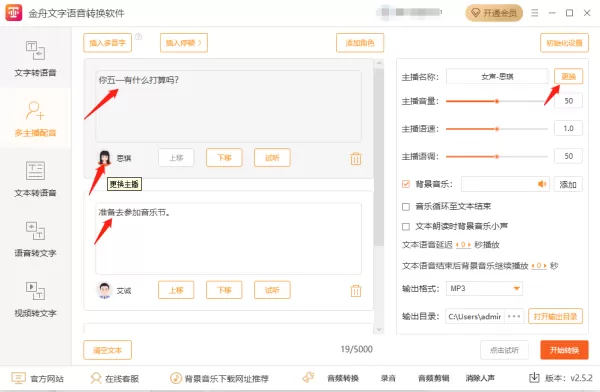This screenshot has width=600, height=392.
Task: Click the flame icon beside 音频转换
Action: click(309, 378)
